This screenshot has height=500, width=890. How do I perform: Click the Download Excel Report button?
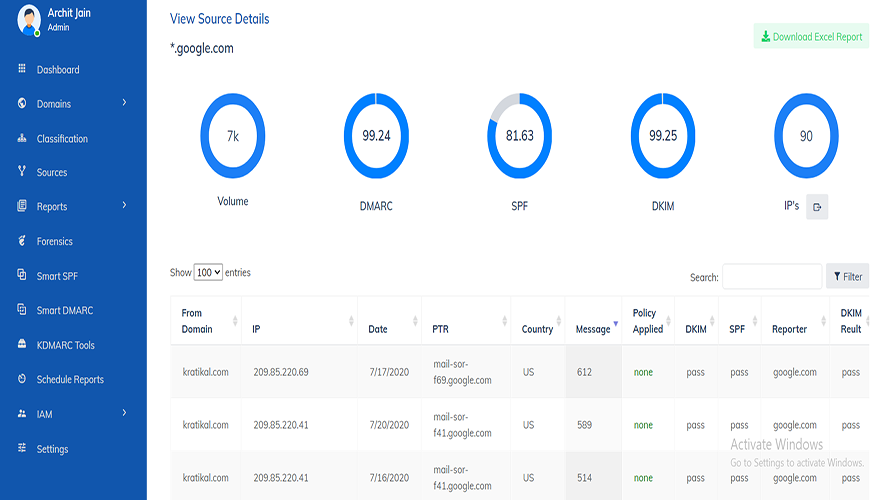click(x=811, y=36)
